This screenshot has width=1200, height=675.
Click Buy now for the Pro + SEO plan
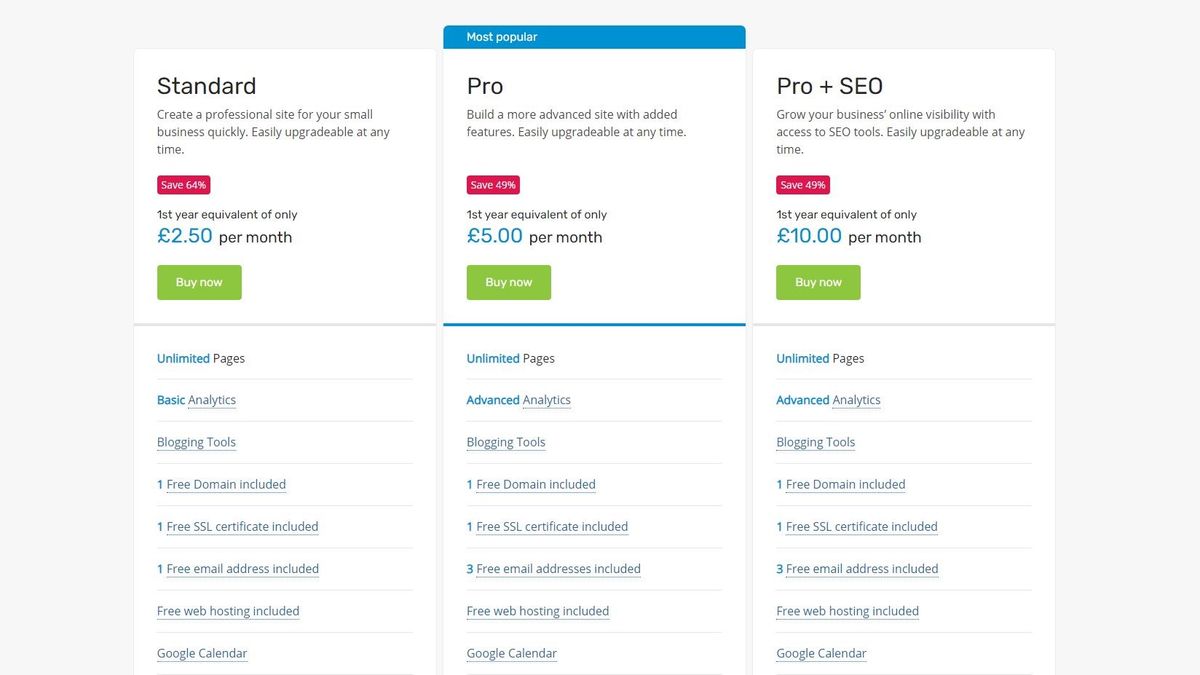pyautogui.click(x=818, y=282)
